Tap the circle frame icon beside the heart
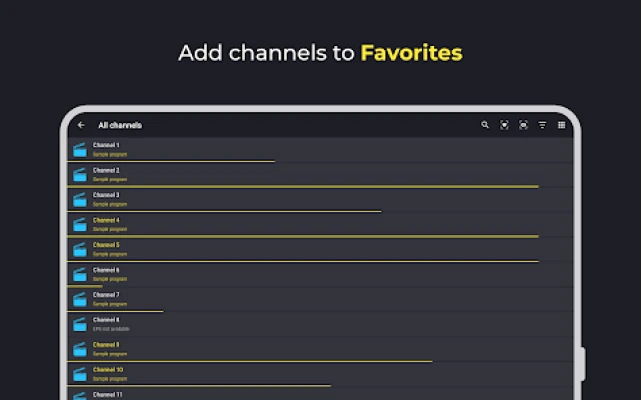Image resolution: width=641 pixels, height=400 pixels. pyautogui.click(x=523, y=125)
